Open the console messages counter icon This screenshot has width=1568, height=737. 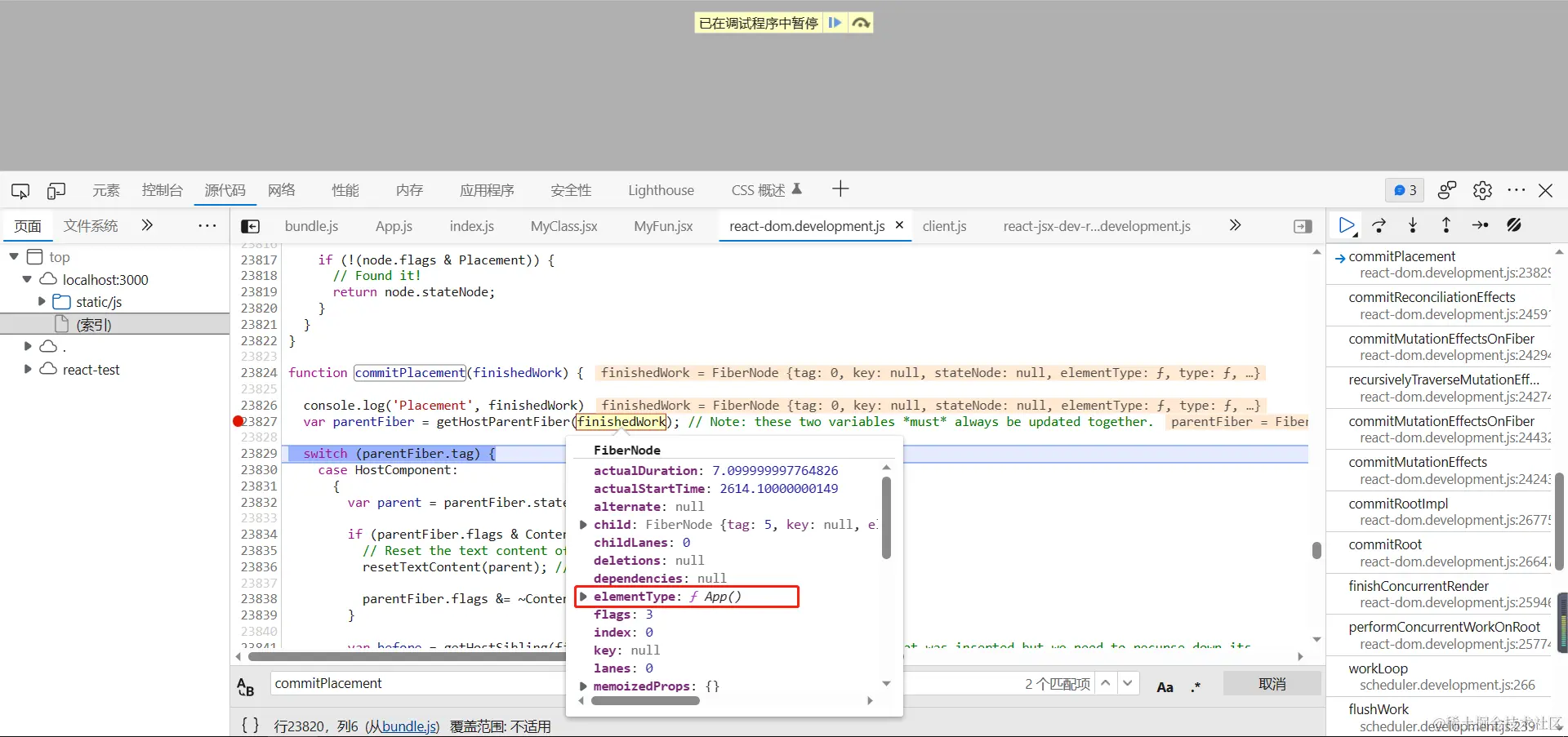pos(1404,190)
